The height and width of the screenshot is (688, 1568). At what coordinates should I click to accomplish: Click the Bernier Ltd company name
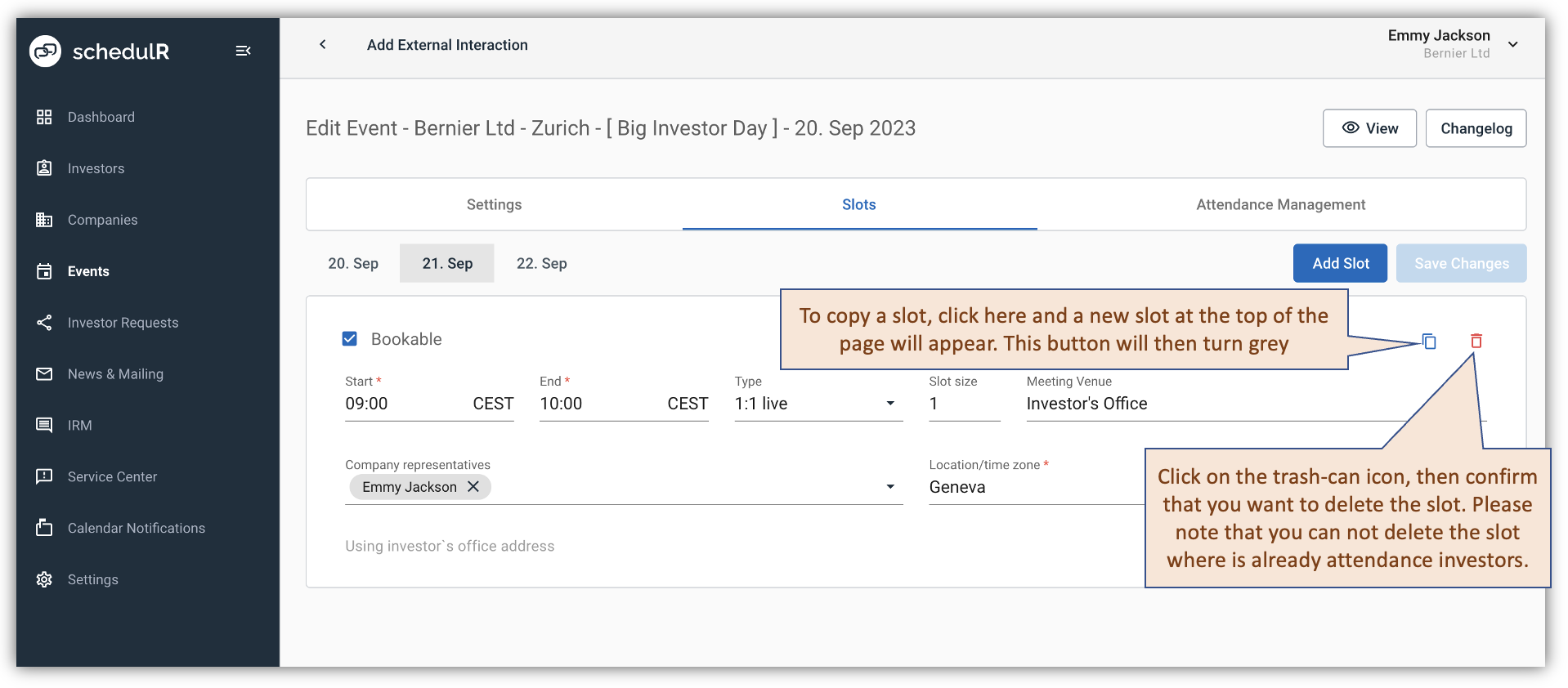[x=1456, y=54]
